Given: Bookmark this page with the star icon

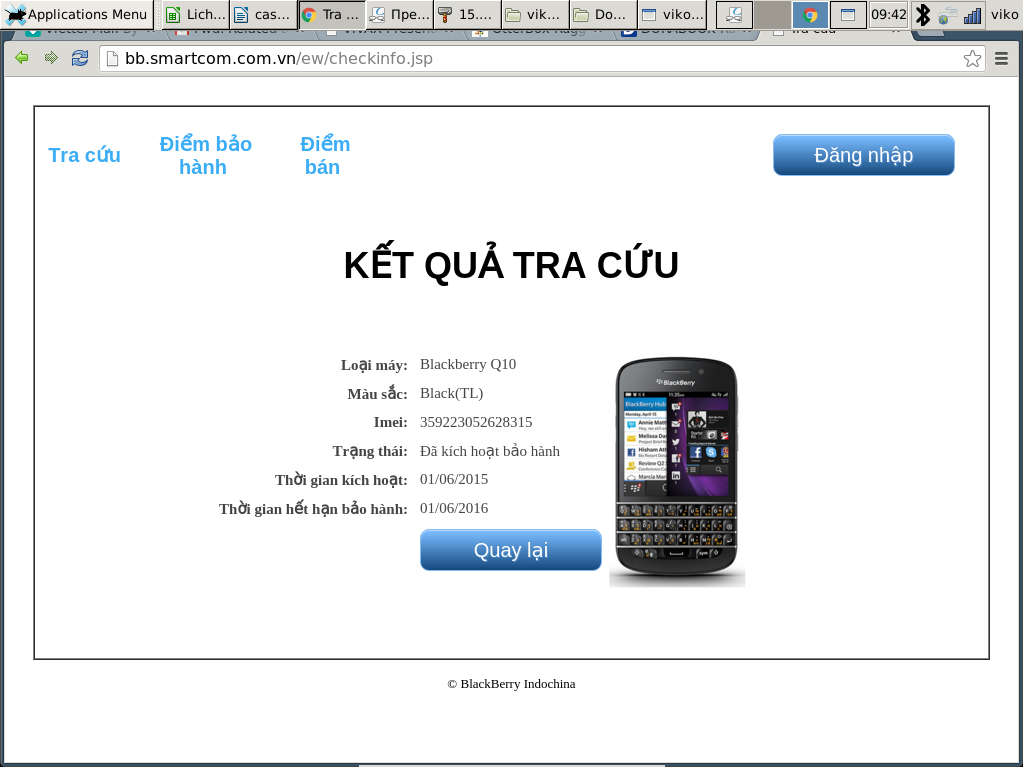Looking at the screenshot, I should click(x=972, y=58).
